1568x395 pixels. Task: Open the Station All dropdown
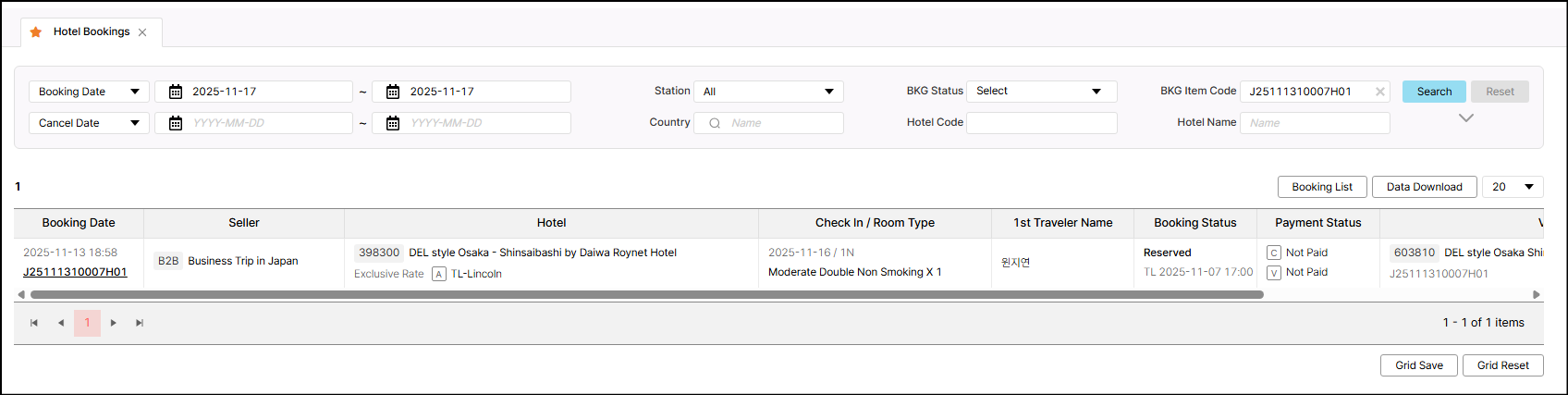(768, 92)
